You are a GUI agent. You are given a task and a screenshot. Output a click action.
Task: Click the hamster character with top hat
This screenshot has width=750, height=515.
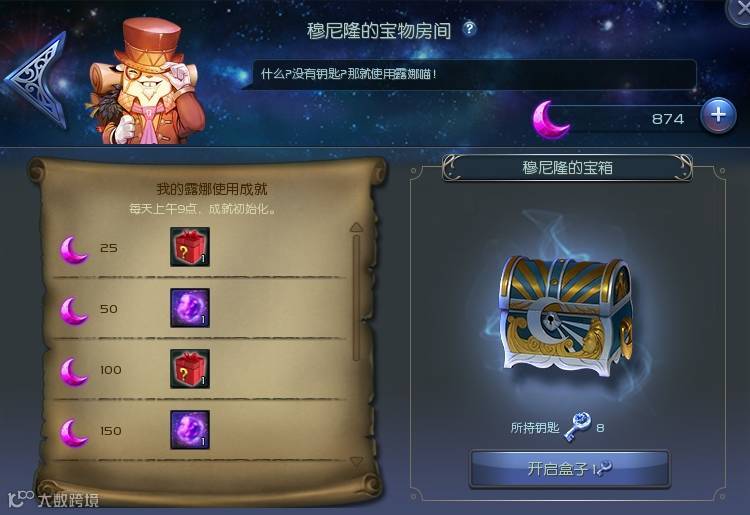pos(147,81)
